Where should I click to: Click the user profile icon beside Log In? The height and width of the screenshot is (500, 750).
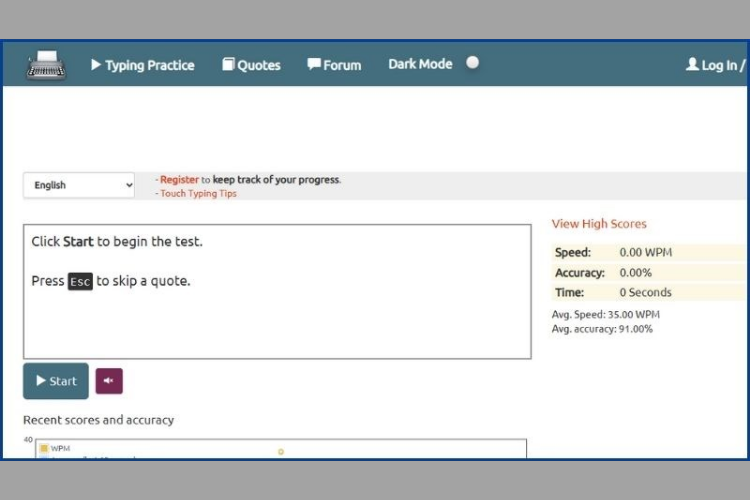pos(692,64)
